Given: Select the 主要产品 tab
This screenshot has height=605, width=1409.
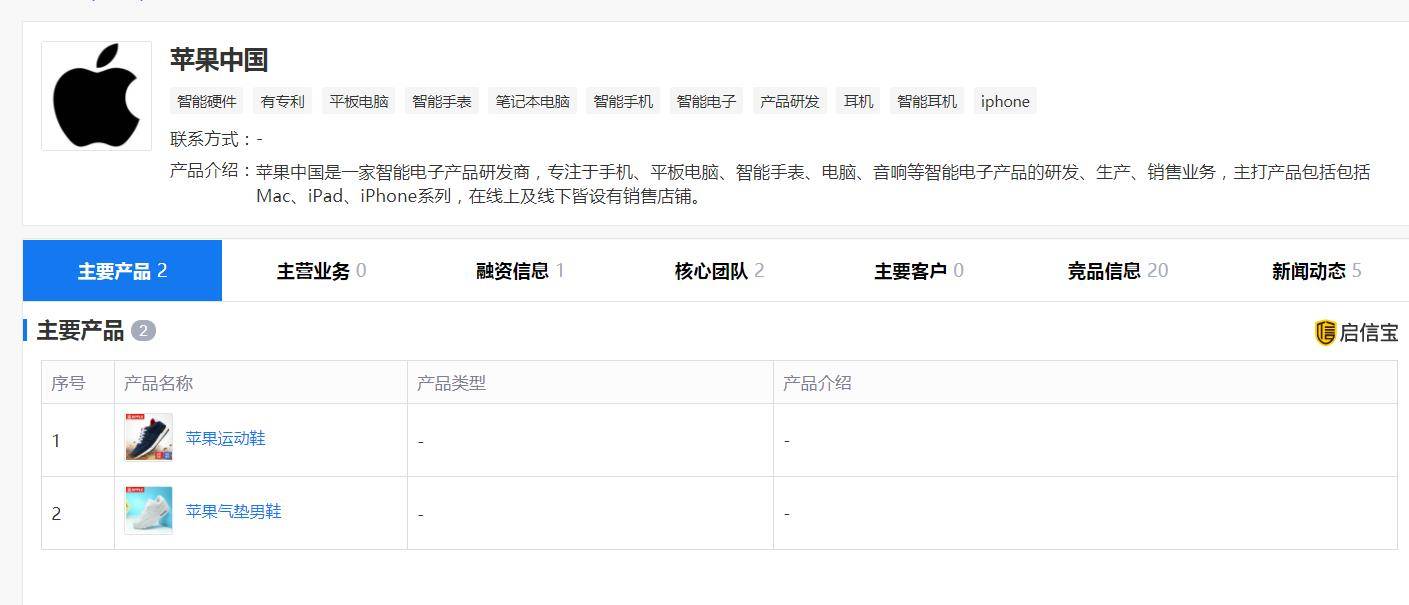Looking at the screenshot, I should [x=122, y=271].
